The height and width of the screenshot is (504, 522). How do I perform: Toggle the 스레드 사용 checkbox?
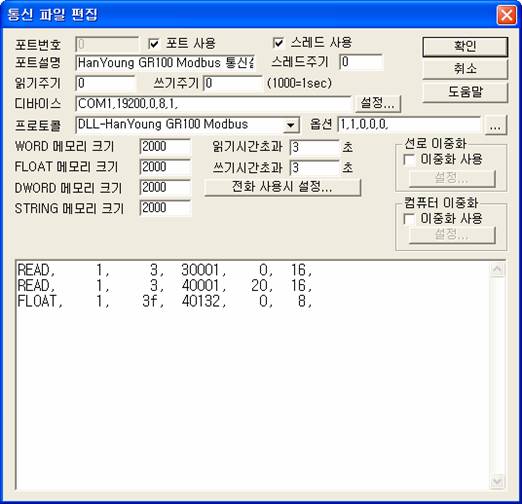tap(278, 42)
